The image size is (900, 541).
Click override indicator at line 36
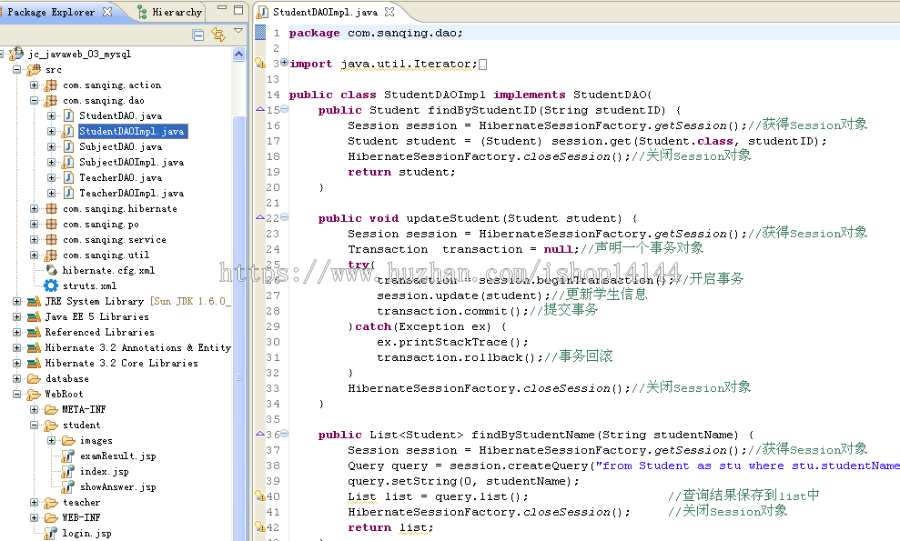[260, 434]
